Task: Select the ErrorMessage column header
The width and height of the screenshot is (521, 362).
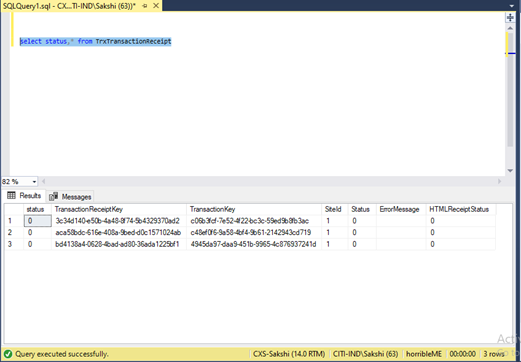Action: click(x=401, y=209)
